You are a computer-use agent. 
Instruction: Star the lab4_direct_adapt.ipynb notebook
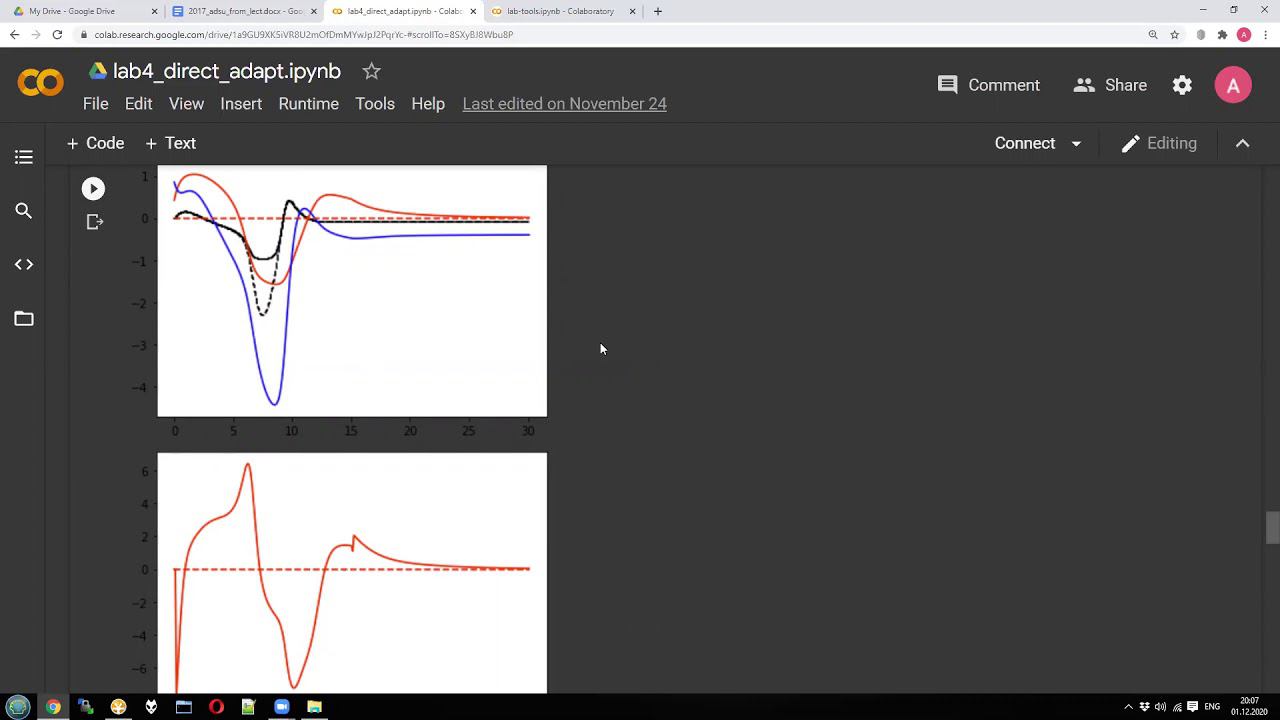pos(371,71)
